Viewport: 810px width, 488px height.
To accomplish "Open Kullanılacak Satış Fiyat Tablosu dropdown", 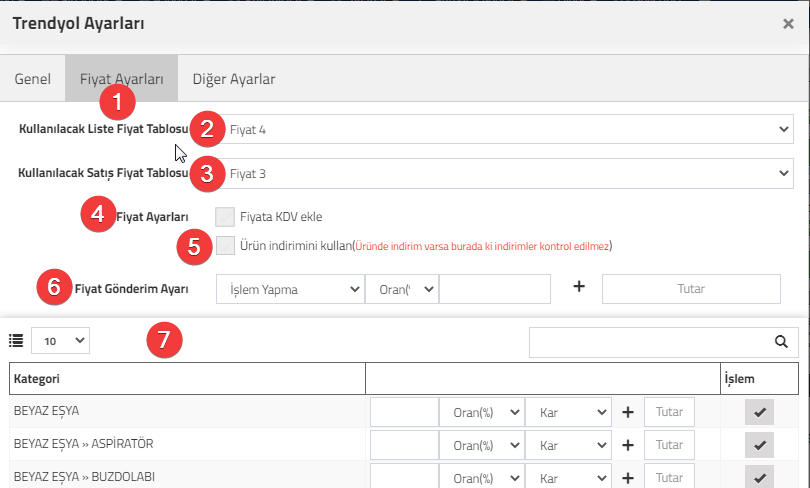I will (504, 174).
